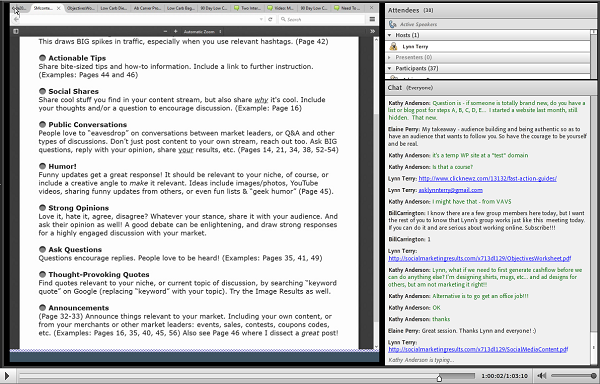The height and width of the screenshot is (384, 600).
Task: Click the 1:00:02/1:03:10 time display
Action: tap(504, 376)
